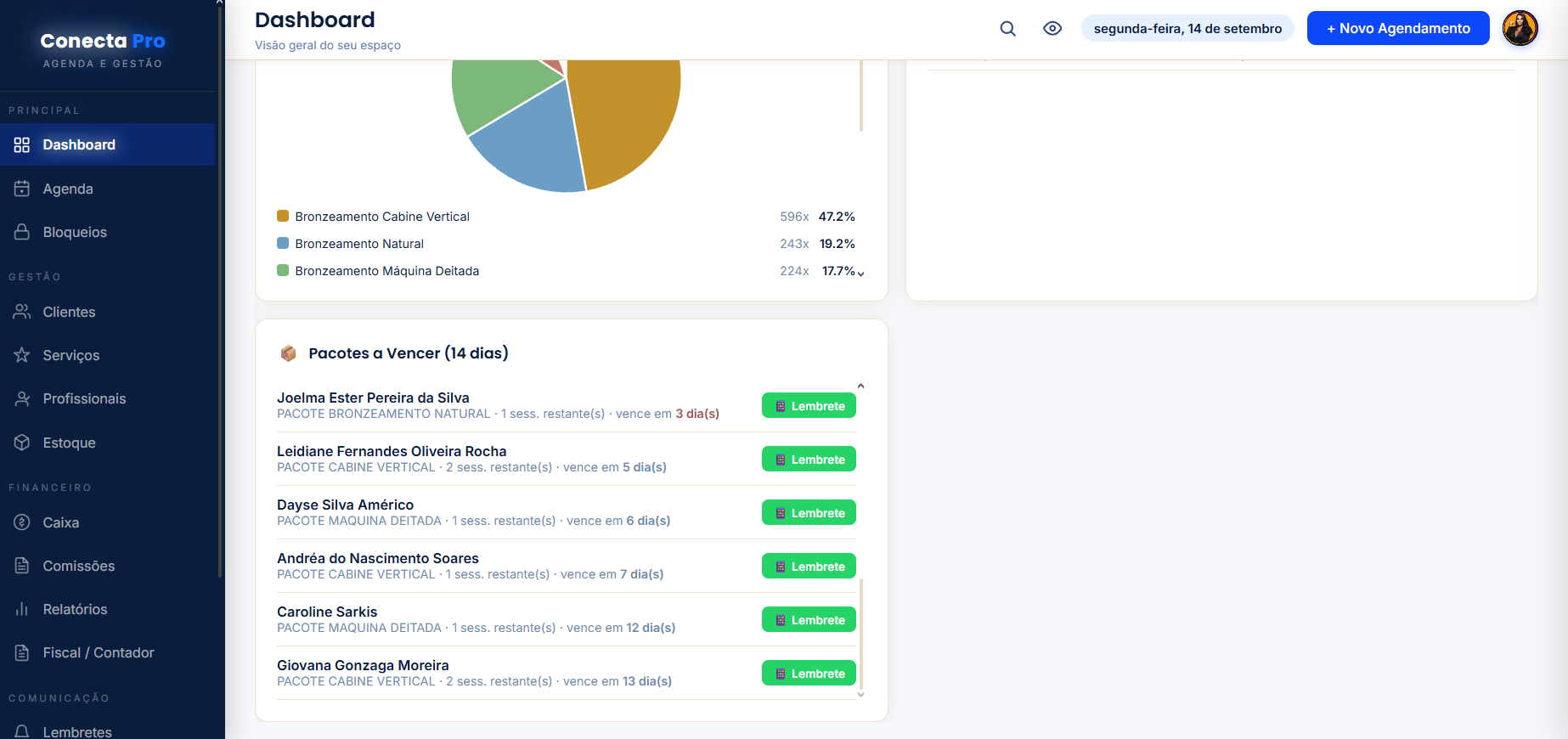Click the name Caroline Sarkis

pos(327,612)
